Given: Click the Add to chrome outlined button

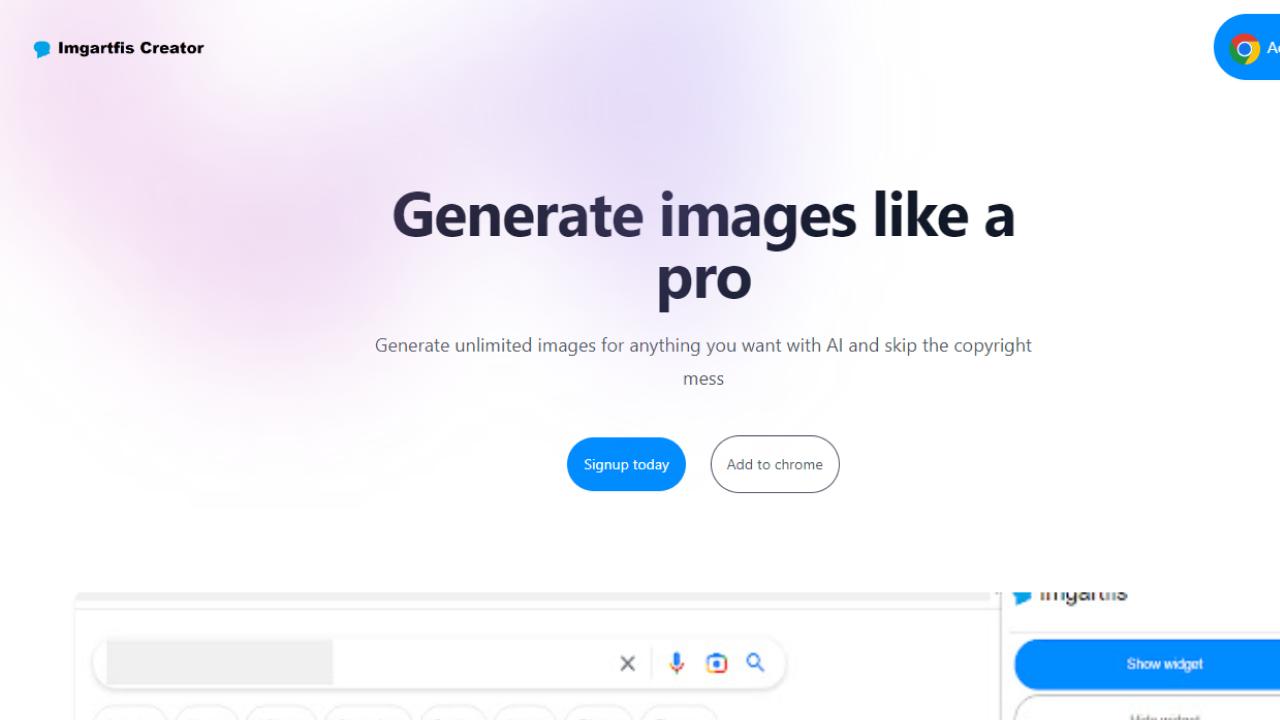Looking at the screenshot, I should [775, 464].
